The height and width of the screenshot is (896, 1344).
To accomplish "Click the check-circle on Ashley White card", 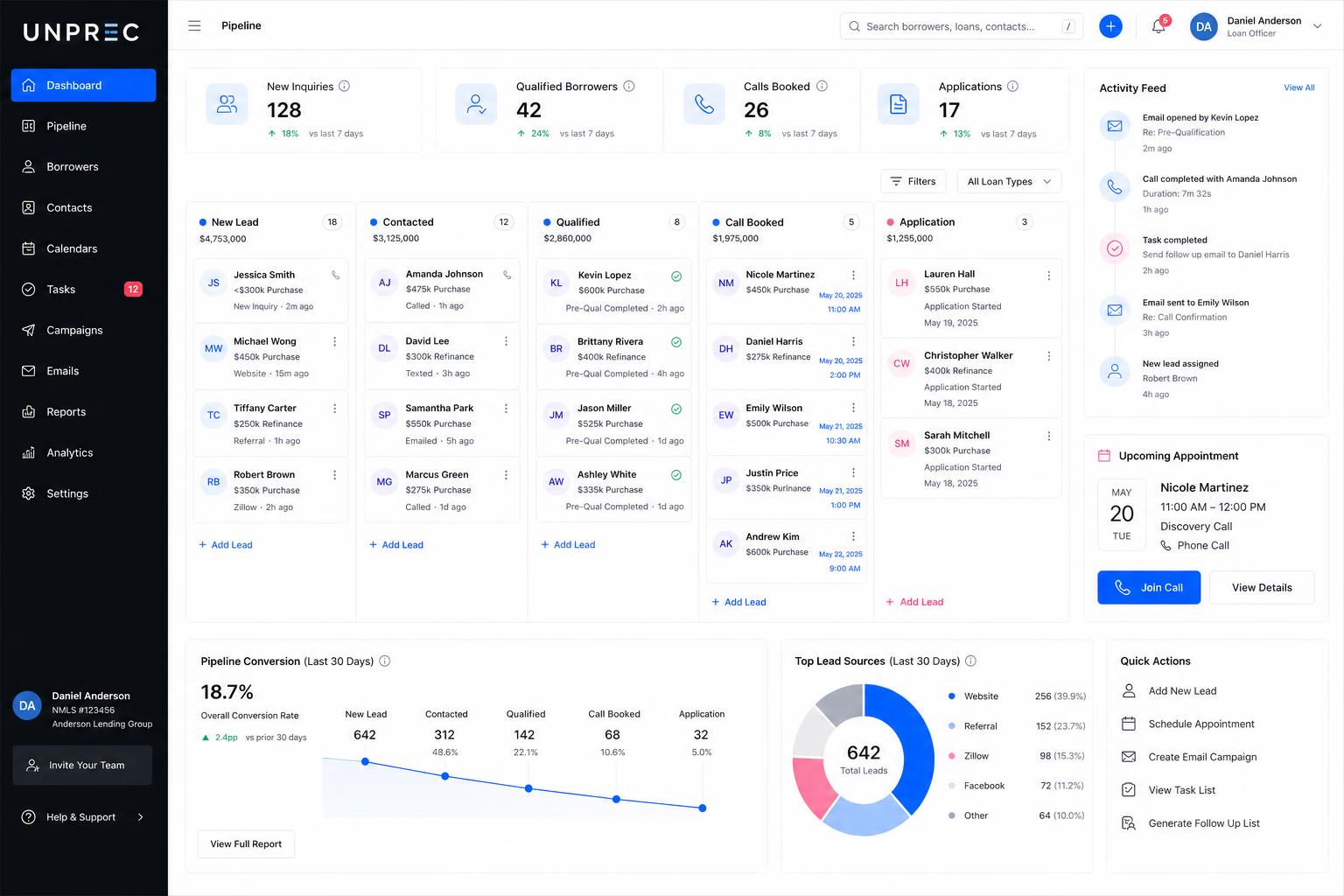I will click(676, 475).
